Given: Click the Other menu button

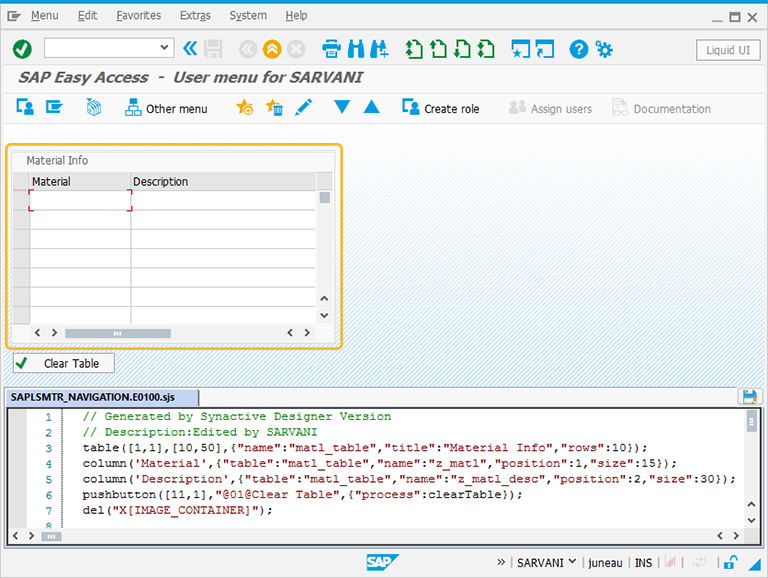Looking at the screenshot, I should pos(166,108).
